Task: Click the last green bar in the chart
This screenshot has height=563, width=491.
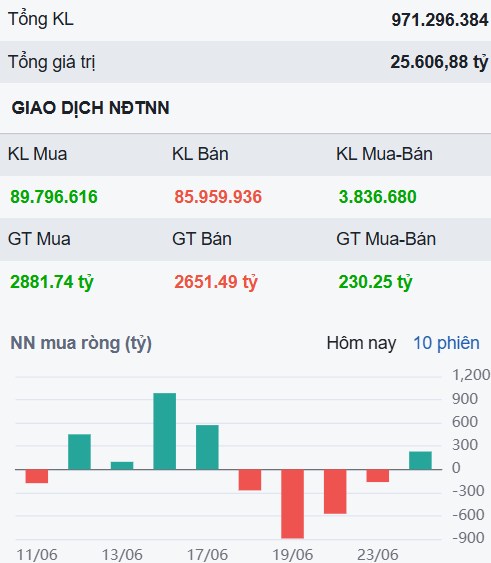Action: coord(420,460)
